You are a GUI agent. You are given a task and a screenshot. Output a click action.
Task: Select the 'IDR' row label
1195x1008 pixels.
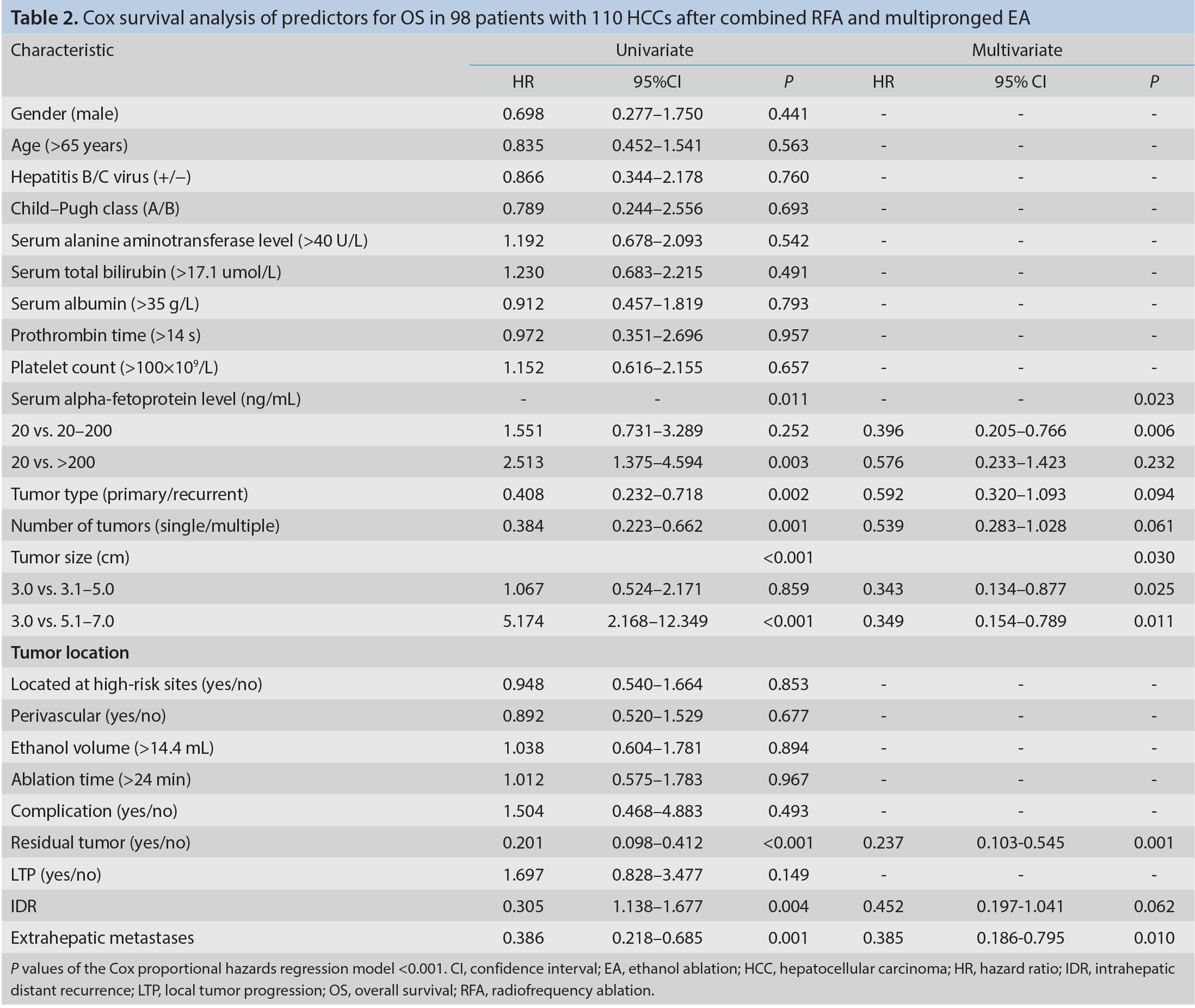[x=24, y=906]
